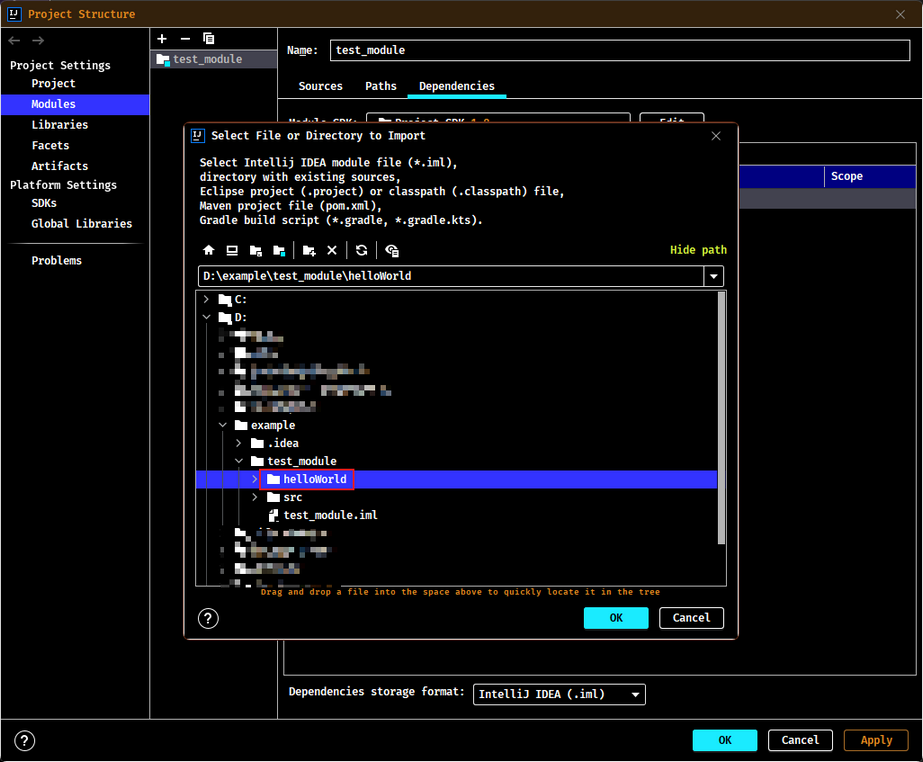Open the path history dropdown
The image size is (923, 762).
[714, 276]
